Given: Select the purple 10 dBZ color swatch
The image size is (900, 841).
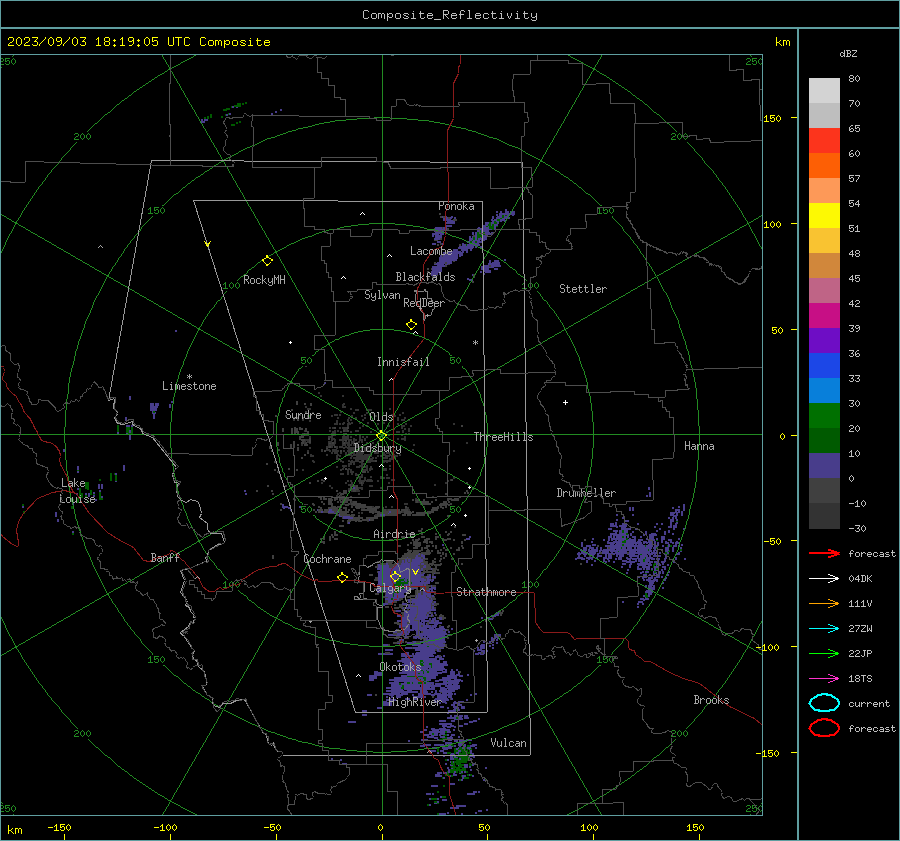Looking at the screenshot, I should pos(824,465).
